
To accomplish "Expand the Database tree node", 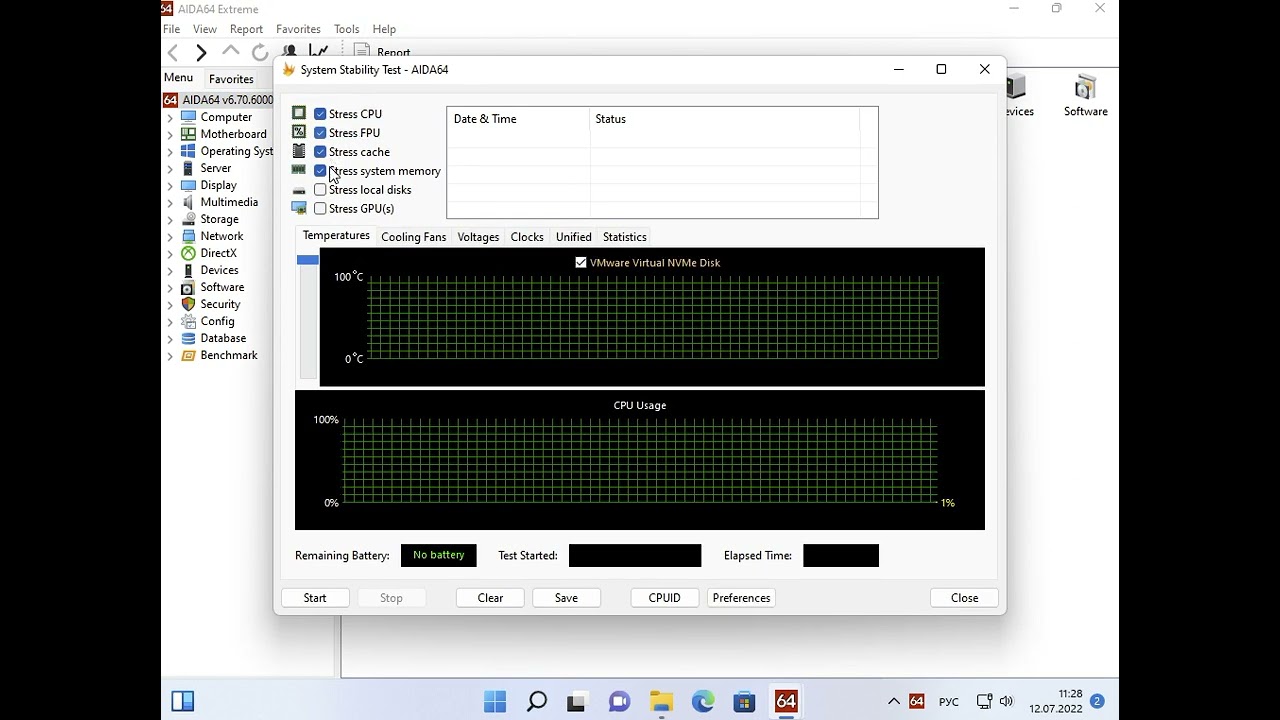I will [169, 339].
